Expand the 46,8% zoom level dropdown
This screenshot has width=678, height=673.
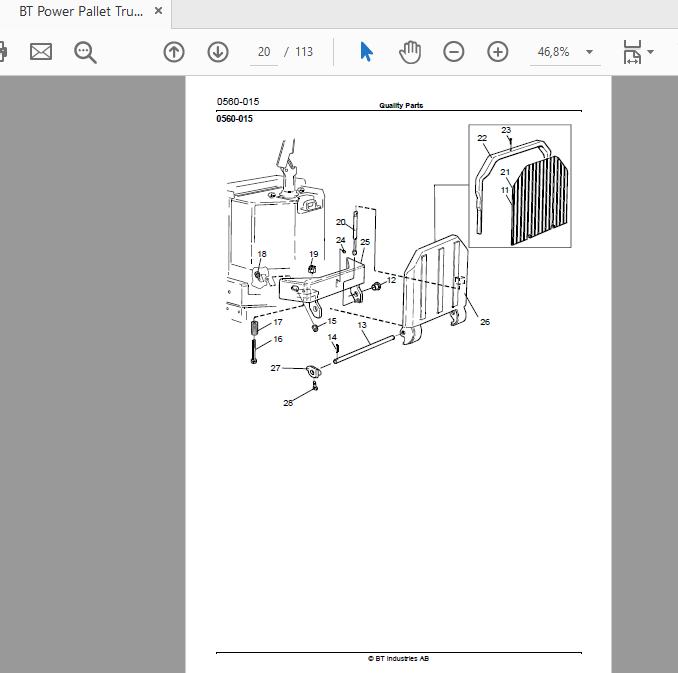tap(589, 52)
